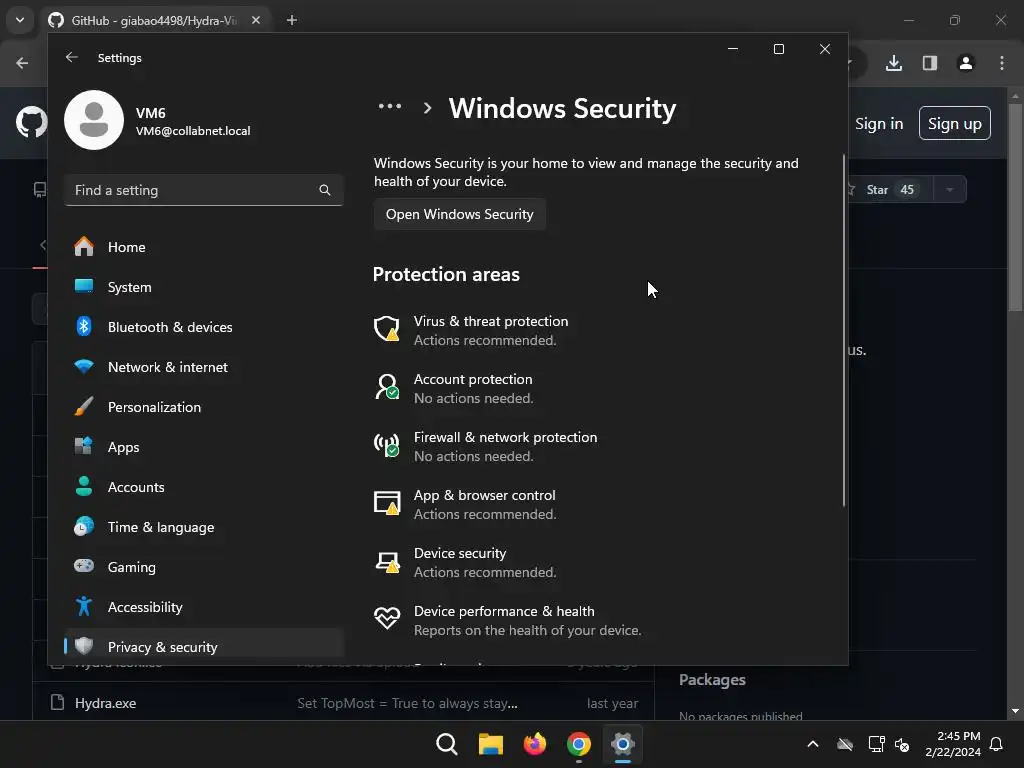
Task: Expand the Star dropdown arrow on GitHub
Action: point(950,189)
